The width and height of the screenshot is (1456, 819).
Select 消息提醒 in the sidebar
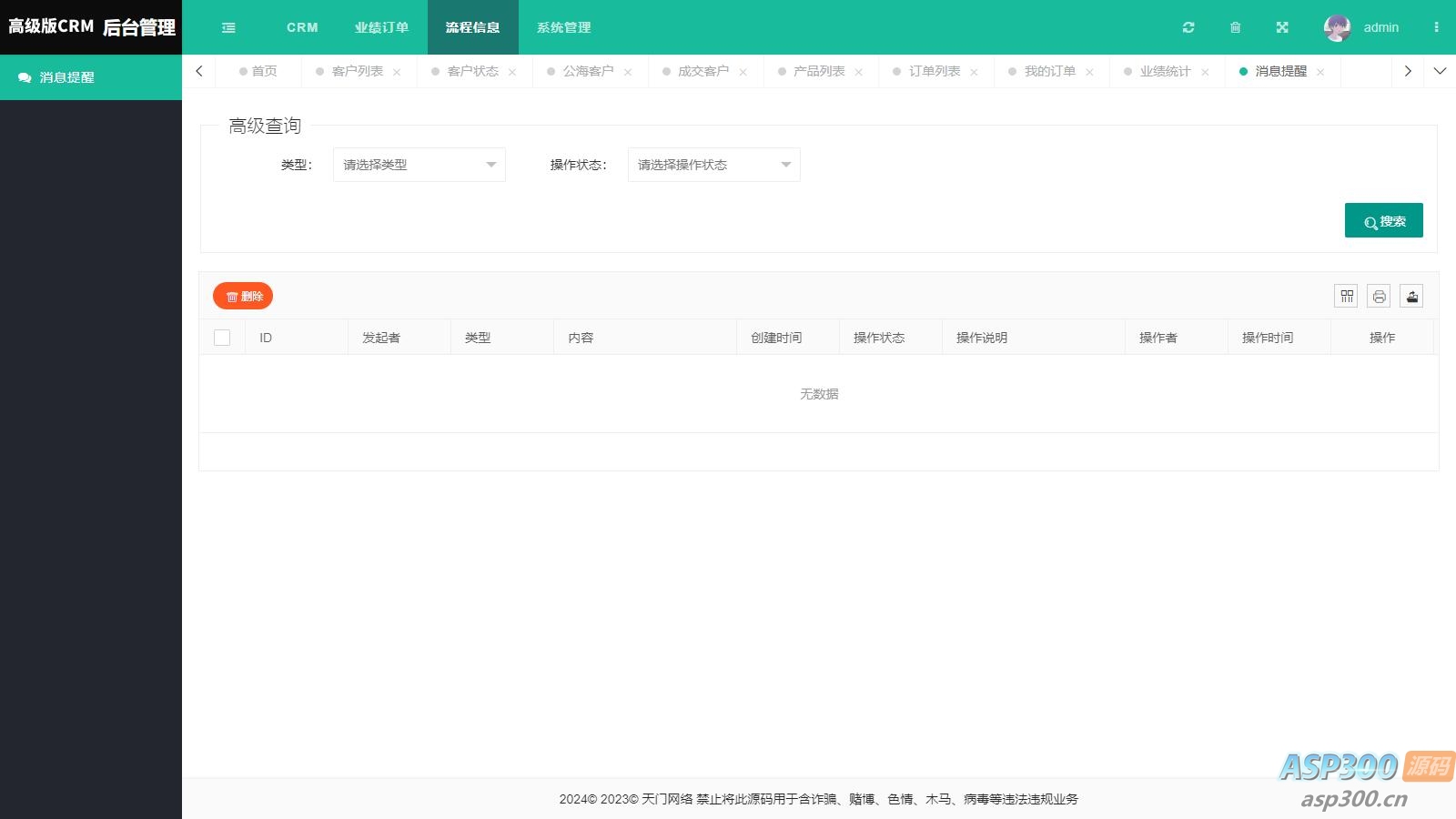coord(66,77)
